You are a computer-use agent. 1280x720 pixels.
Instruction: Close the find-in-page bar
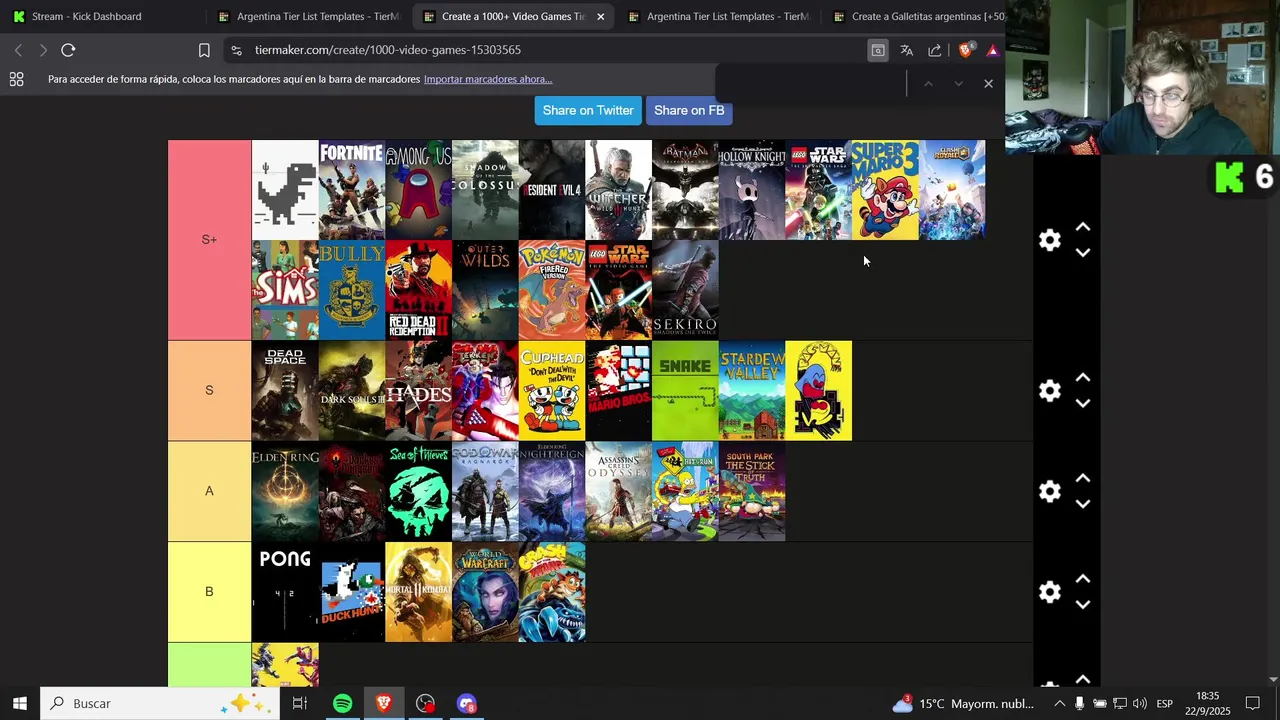988,84
